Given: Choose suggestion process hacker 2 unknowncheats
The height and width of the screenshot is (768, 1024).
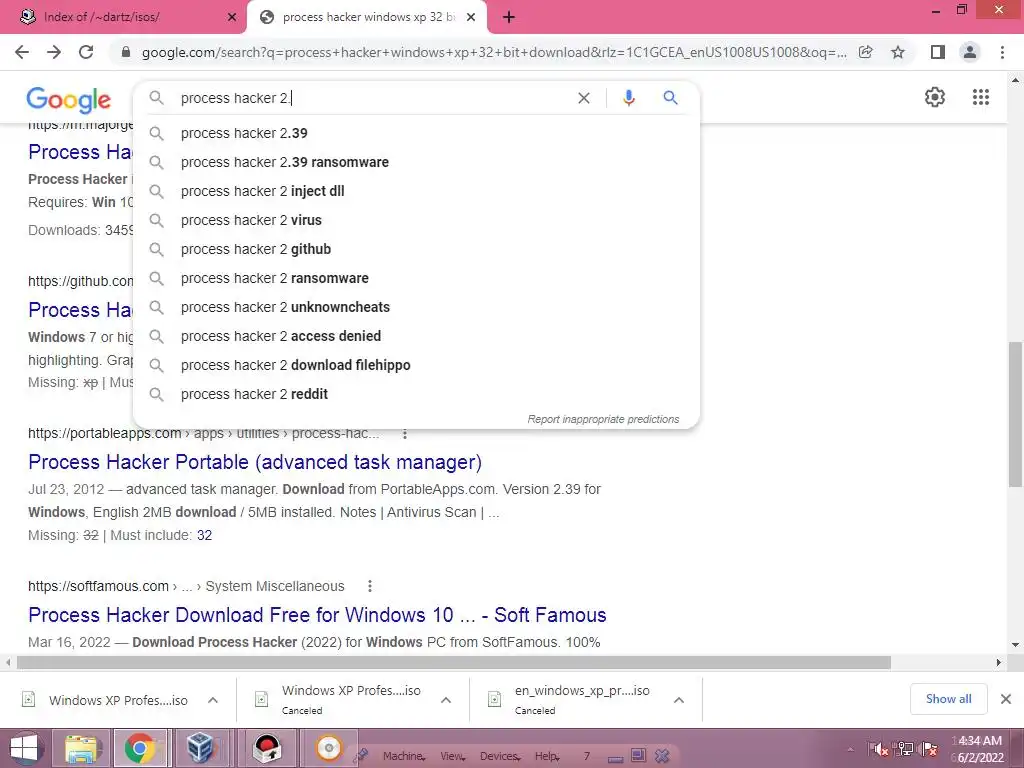Looking at the screenshot, I should tap(417, 307).
